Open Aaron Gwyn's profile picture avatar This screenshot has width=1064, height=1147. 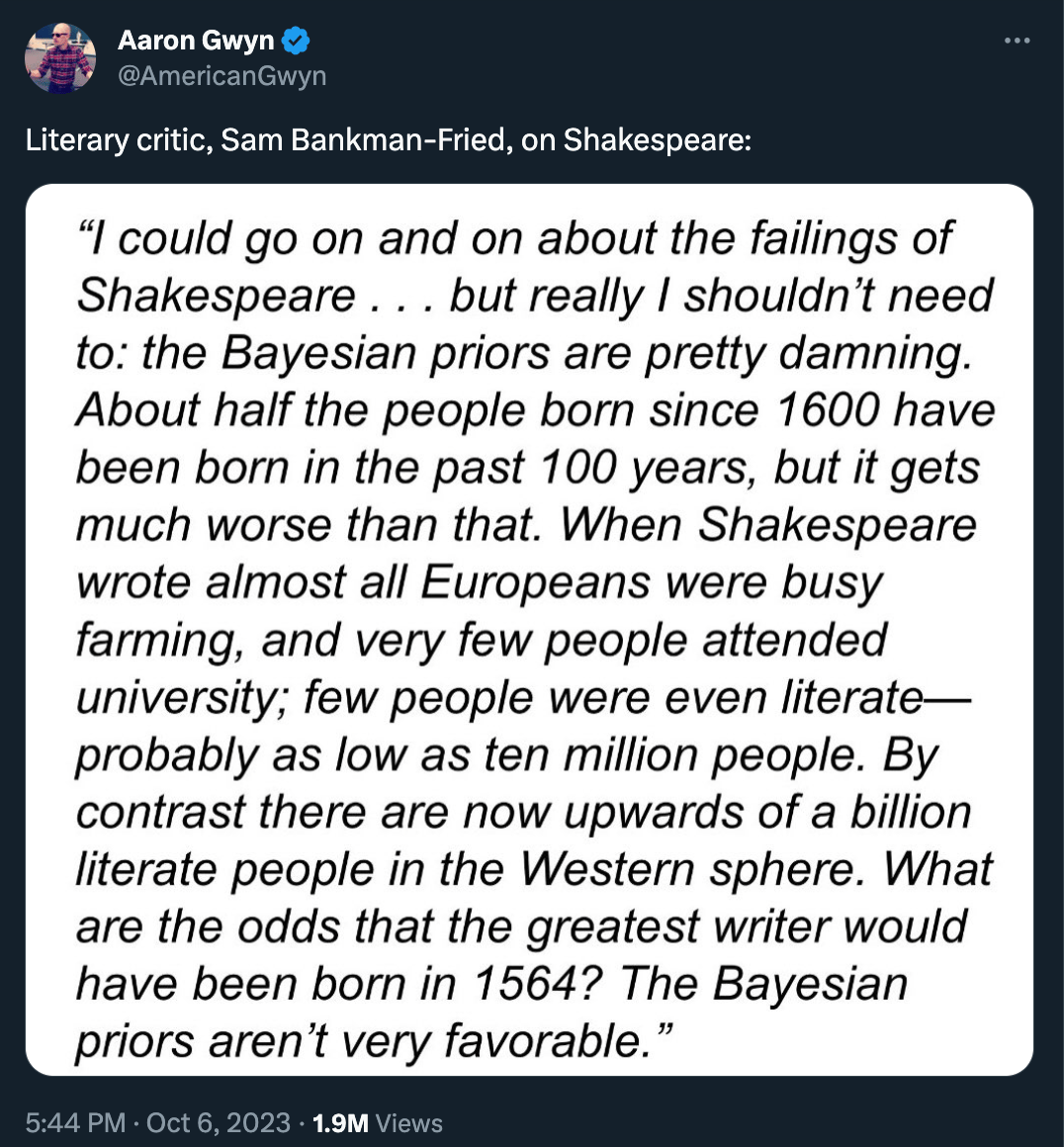point(60,57)
